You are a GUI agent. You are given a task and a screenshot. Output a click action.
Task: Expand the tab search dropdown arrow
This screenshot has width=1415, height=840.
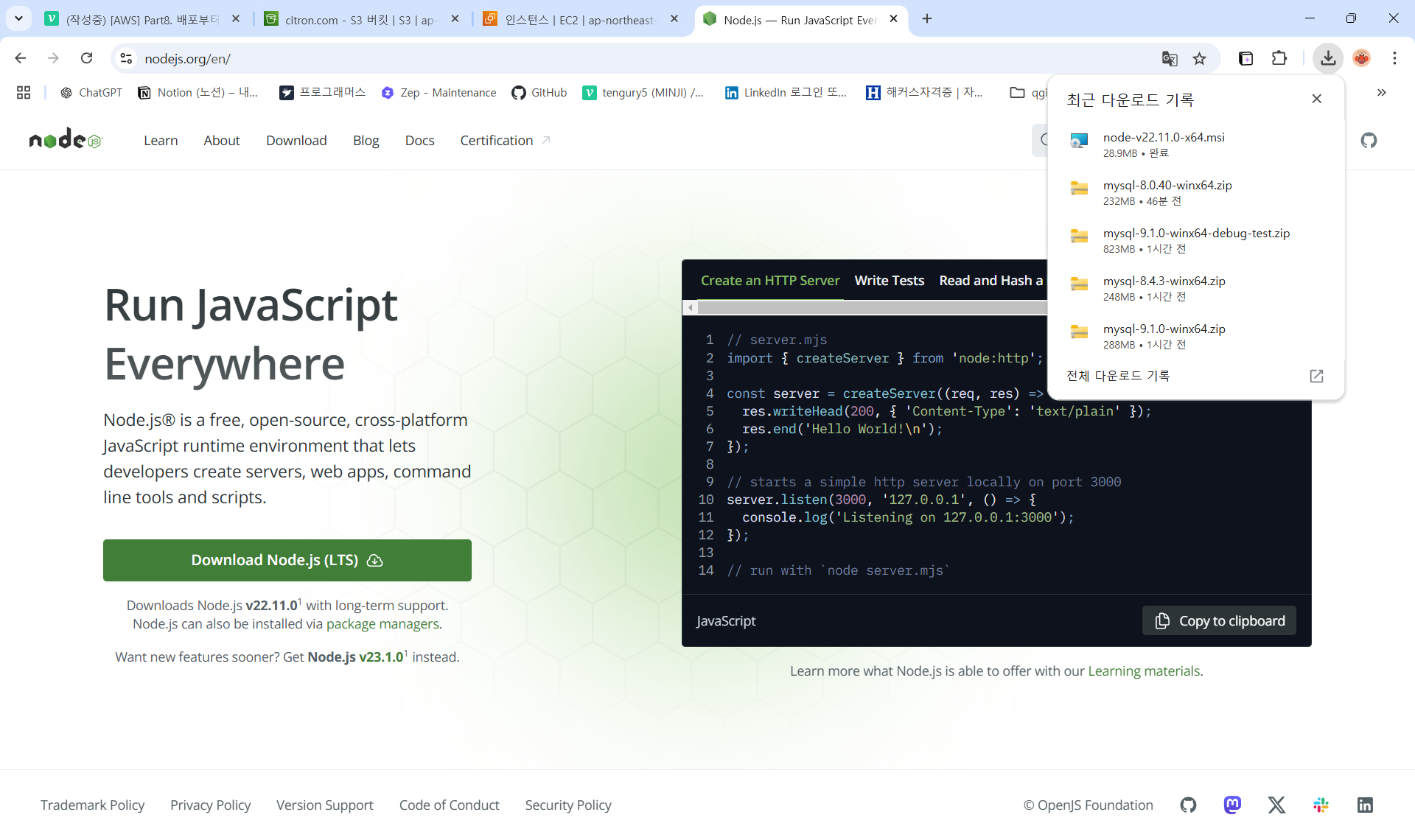pos(18,18)
